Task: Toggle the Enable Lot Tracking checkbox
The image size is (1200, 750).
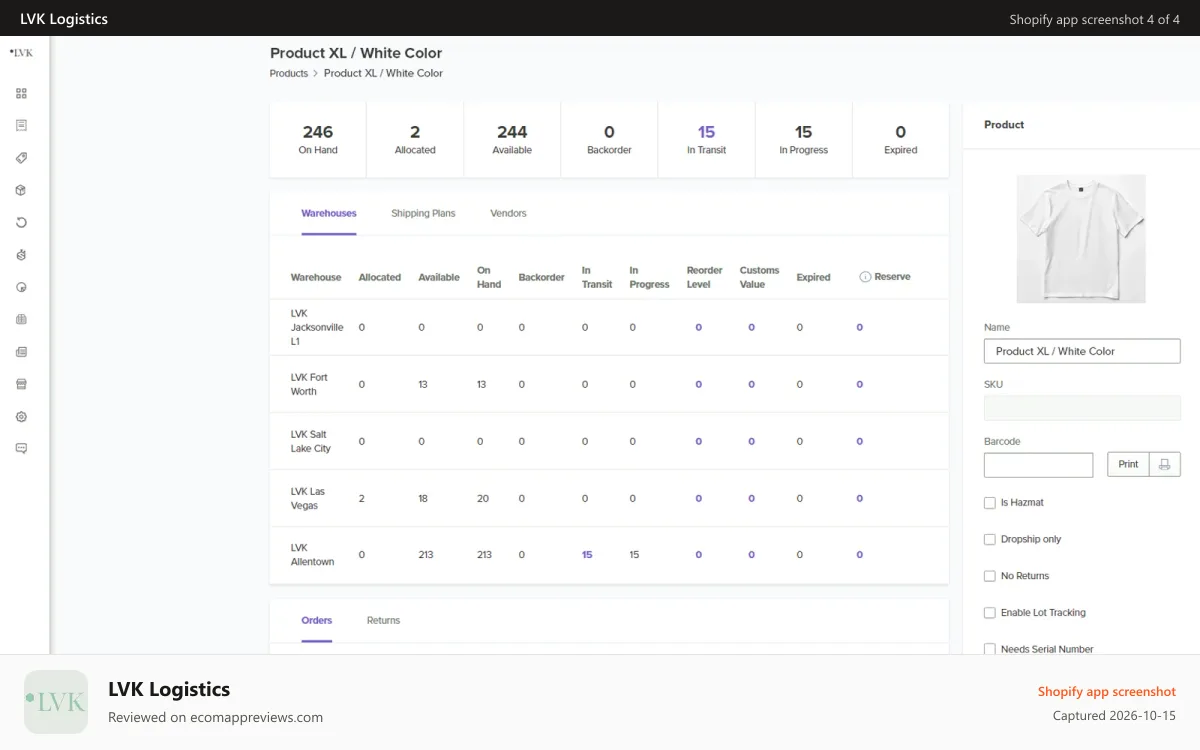Action: tap(990, 613)
